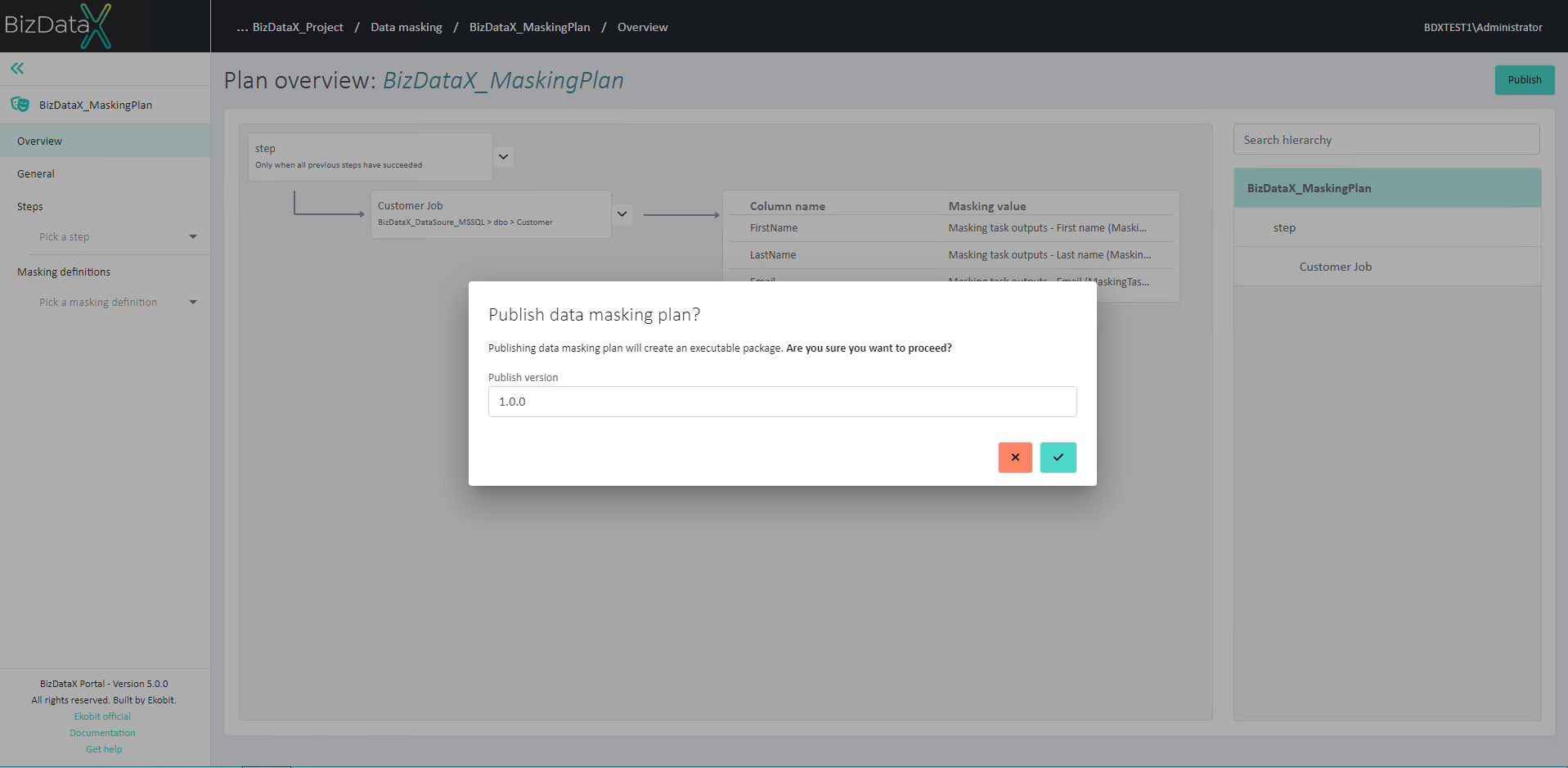Click the LastName column row
Viewport: 1568px width, 768px height.
950,255
